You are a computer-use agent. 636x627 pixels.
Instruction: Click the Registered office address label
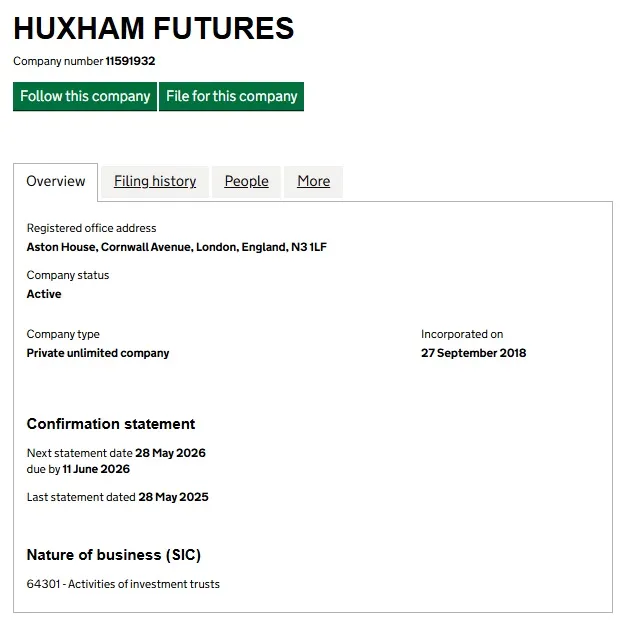[x=91, y=228]
